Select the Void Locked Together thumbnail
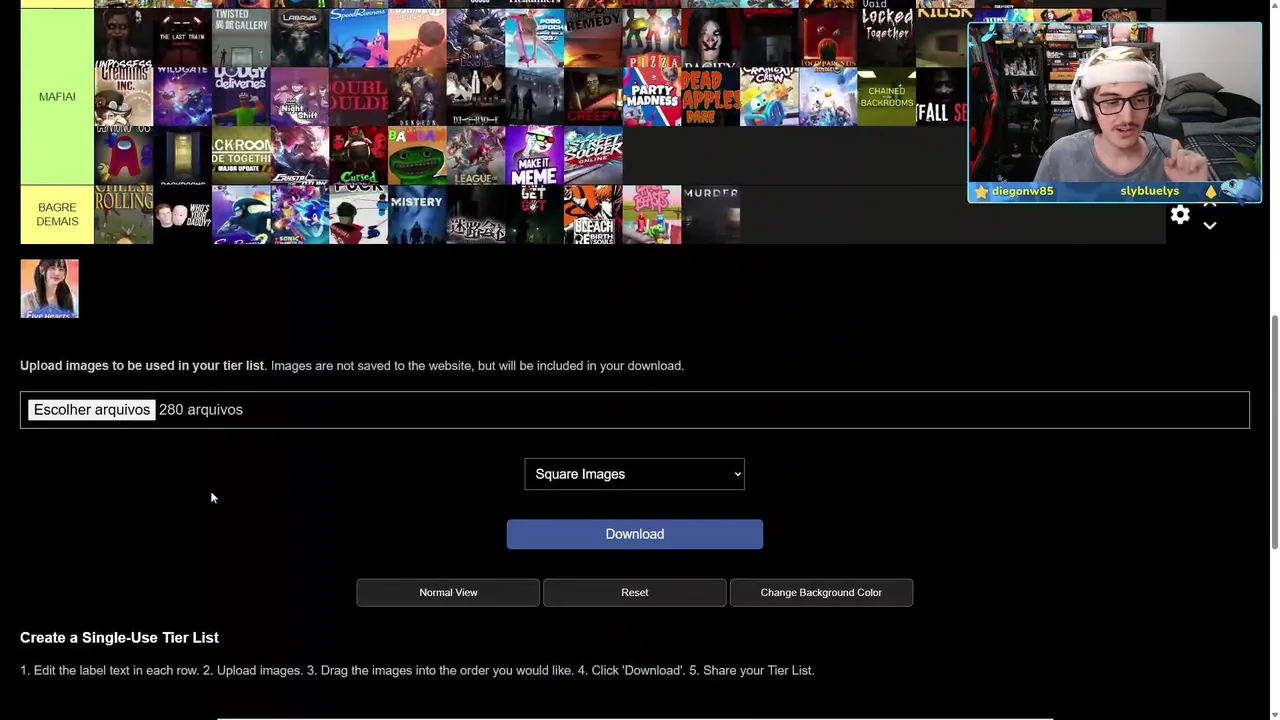Viewport: 1280px width, 720px height. (887, 37)
